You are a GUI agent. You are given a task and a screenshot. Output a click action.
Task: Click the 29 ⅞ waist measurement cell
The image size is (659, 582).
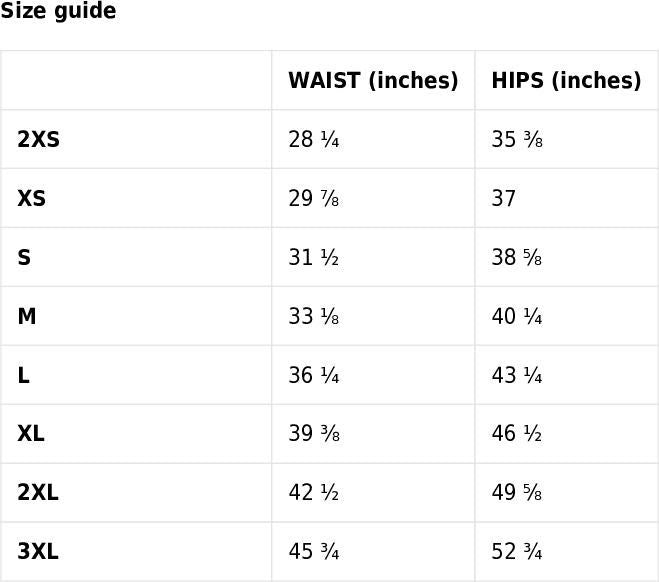[314, 199]
